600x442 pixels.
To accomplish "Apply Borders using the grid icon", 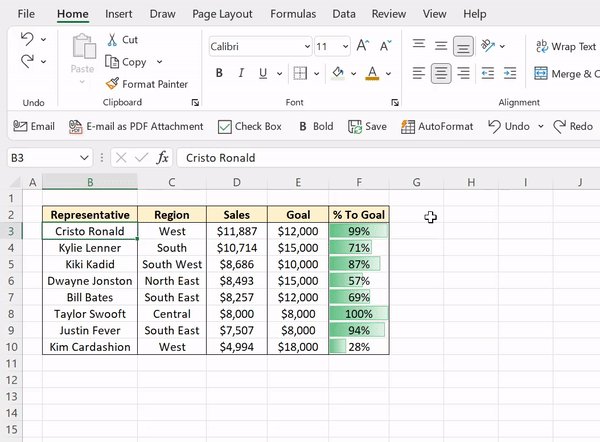I will click(x=300, y=73).
